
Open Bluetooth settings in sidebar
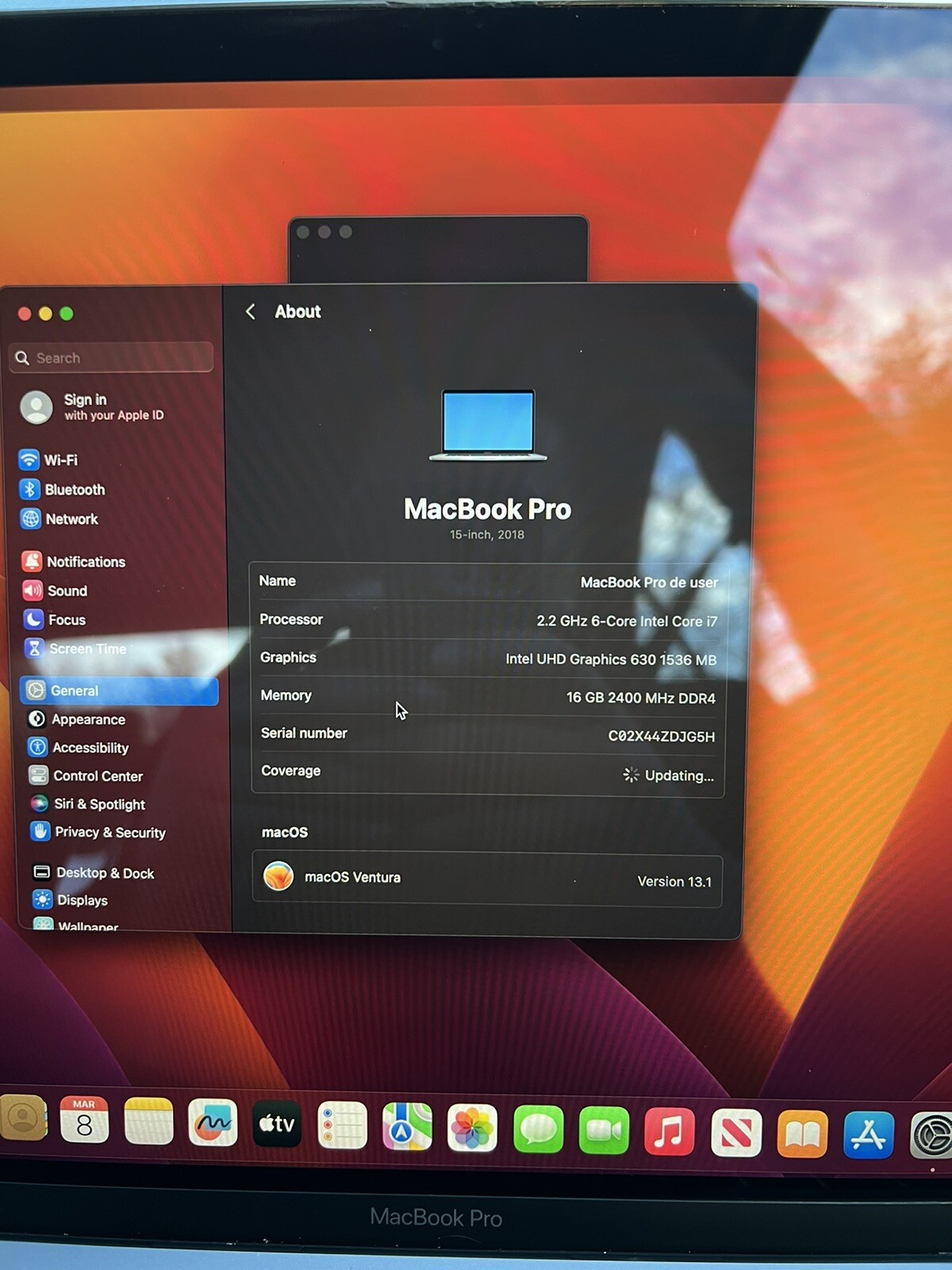63,490
